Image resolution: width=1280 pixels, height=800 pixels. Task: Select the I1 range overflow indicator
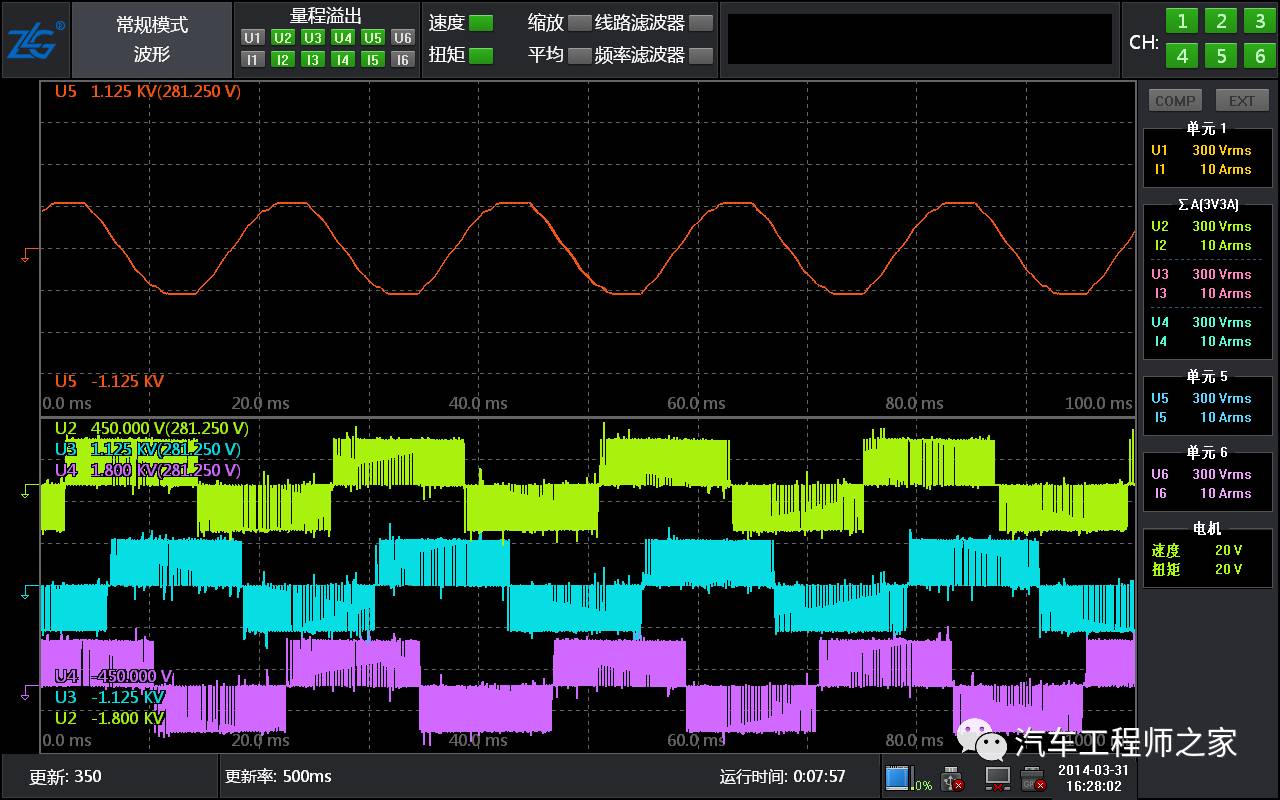click(253, 59)
